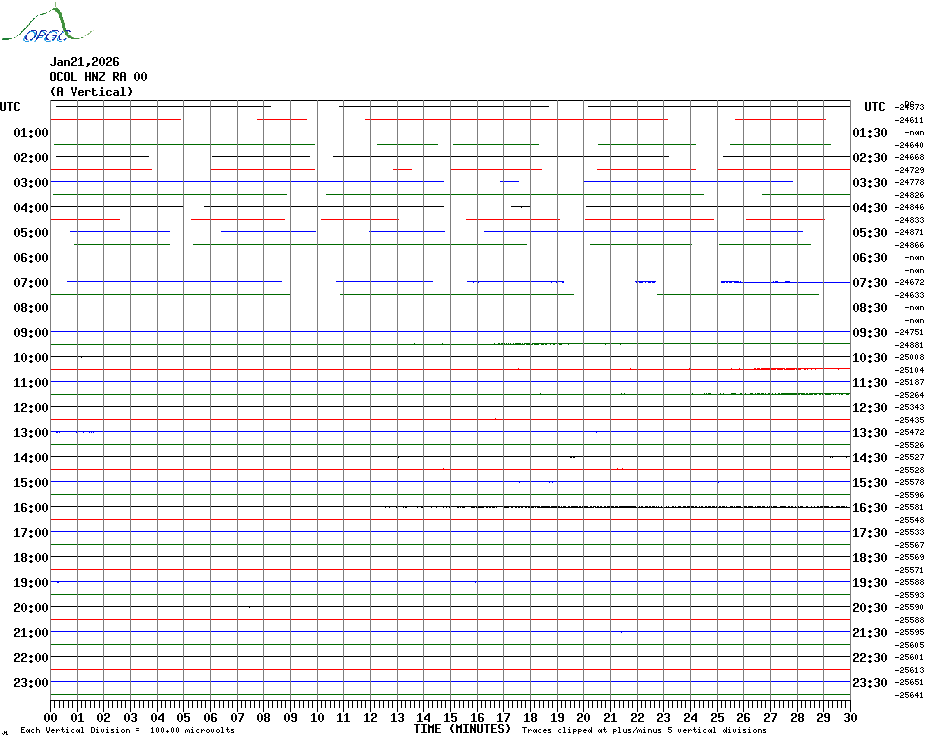Click the OCOL HNZ RA 00 station label
The height and width of the screenshot is (744, 930).
98,77
